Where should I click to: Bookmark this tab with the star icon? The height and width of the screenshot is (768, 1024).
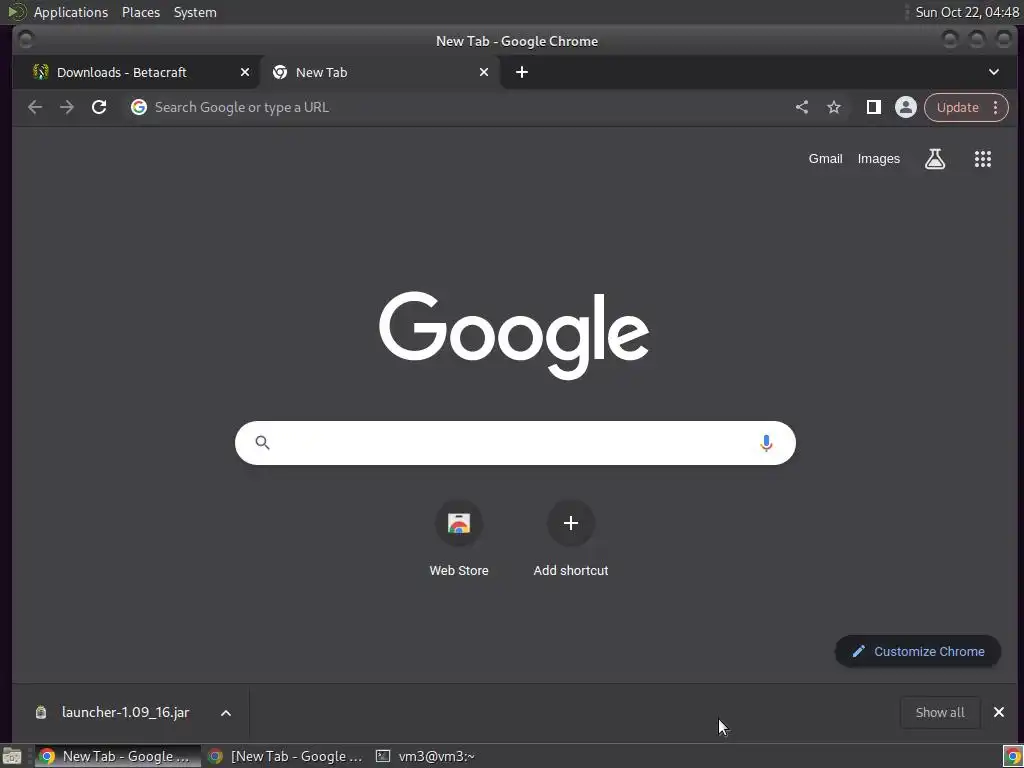click(x=834, y=107)
